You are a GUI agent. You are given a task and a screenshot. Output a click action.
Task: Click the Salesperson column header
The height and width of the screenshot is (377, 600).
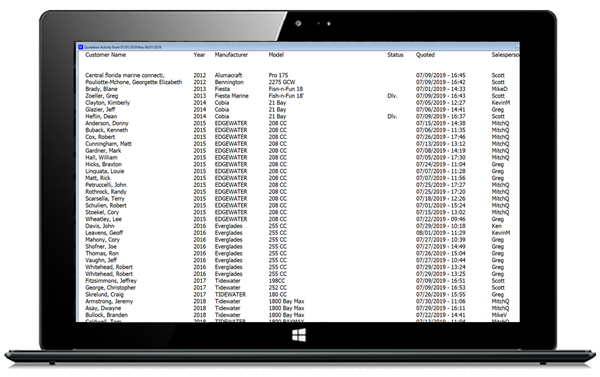(505, 55)
